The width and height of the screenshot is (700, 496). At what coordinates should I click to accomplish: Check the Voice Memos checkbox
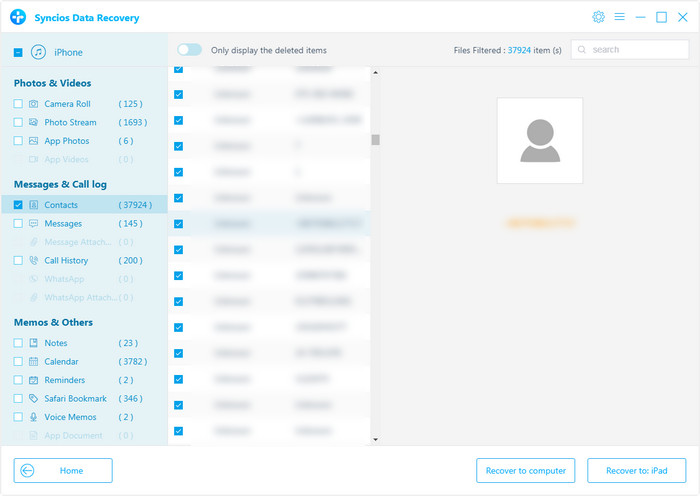[18, 417]
